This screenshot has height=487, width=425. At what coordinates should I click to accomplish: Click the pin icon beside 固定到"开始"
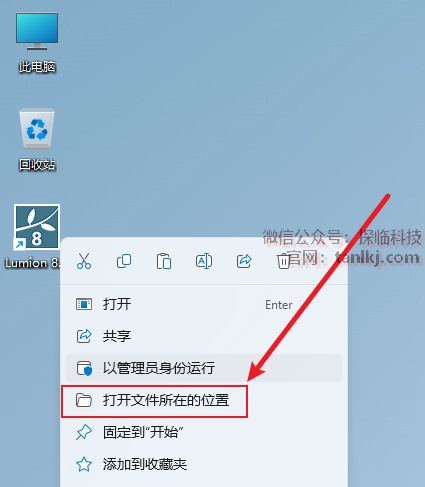coord(84,432)
